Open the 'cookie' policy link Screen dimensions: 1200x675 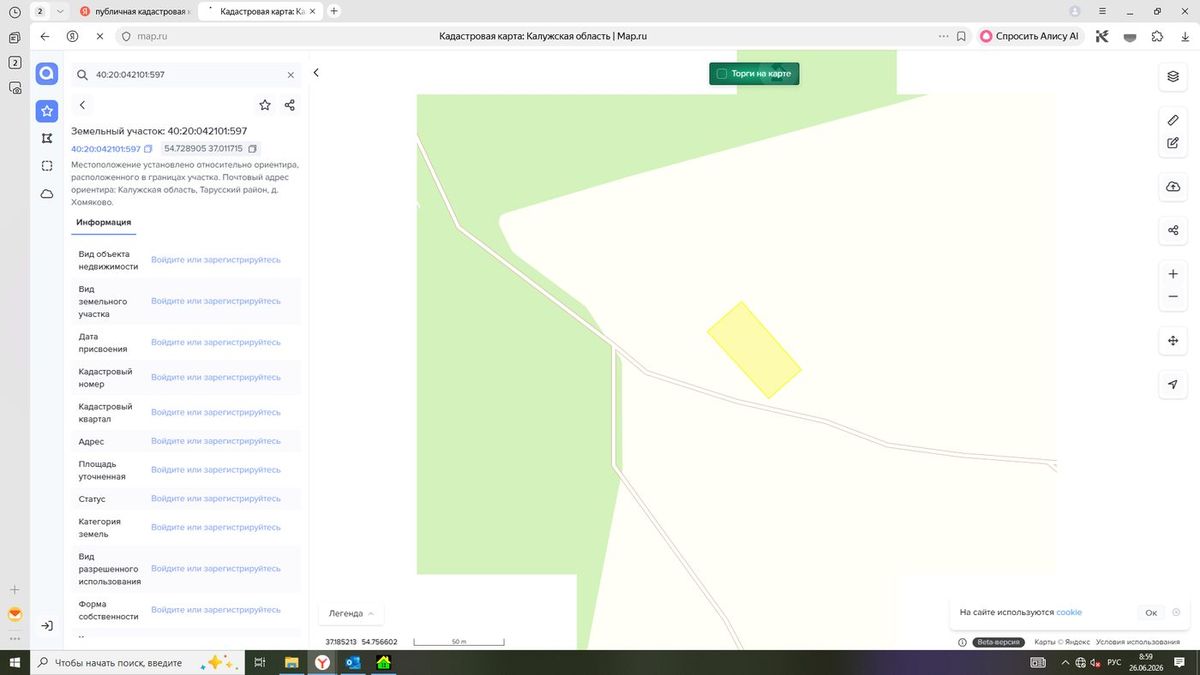click(1069, 612)
